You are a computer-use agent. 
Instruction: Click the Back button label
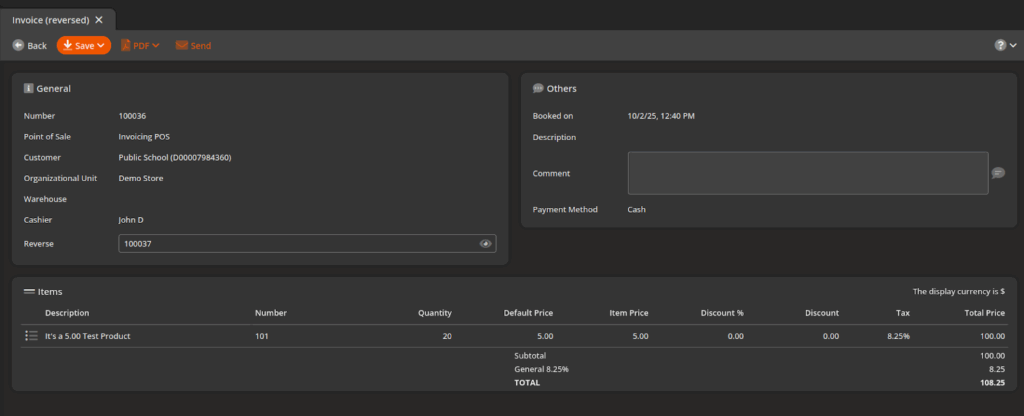coord(37,45)
